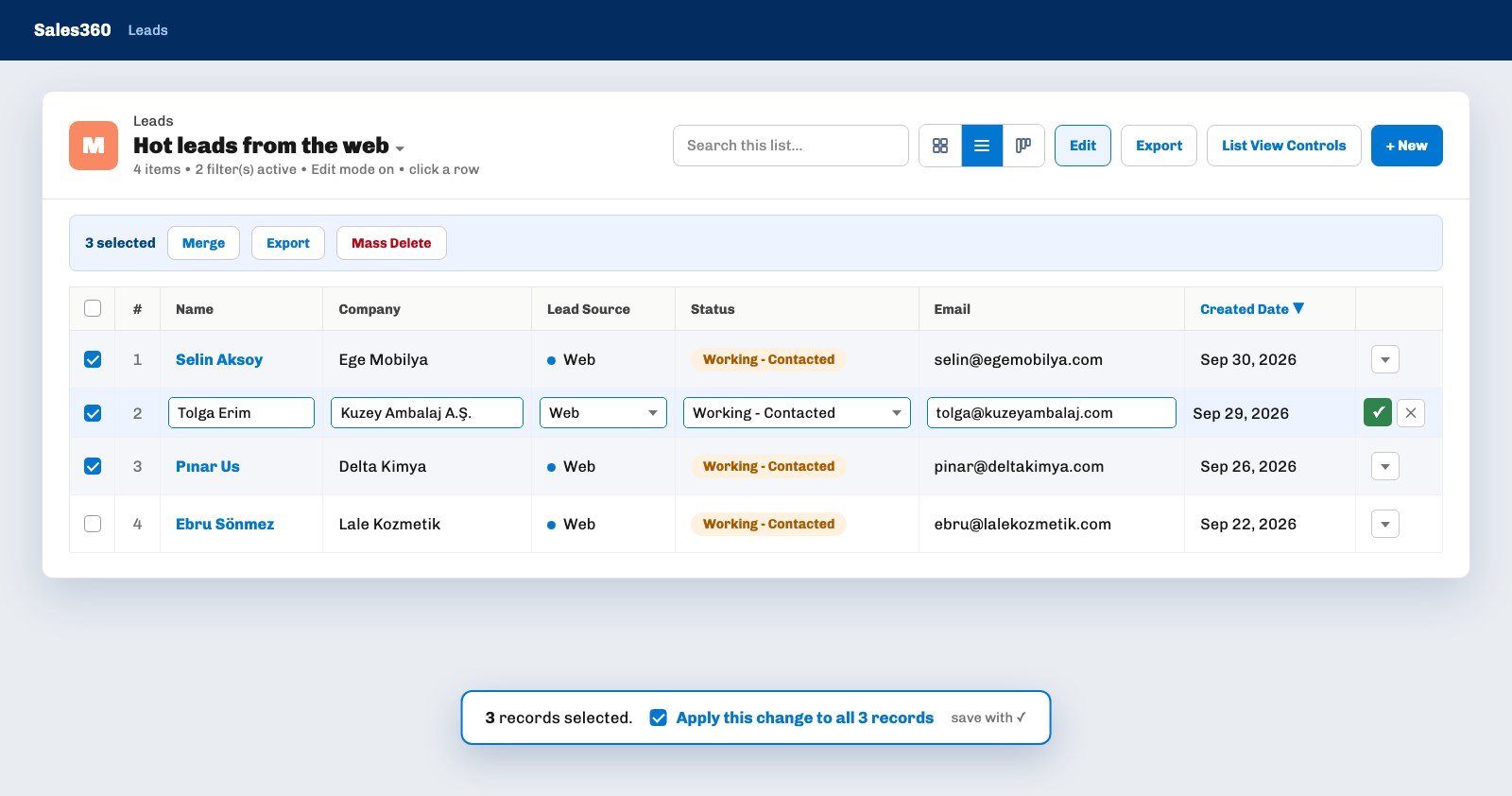Open the Leads tab in navigation bar

click(x=148, y=30)
